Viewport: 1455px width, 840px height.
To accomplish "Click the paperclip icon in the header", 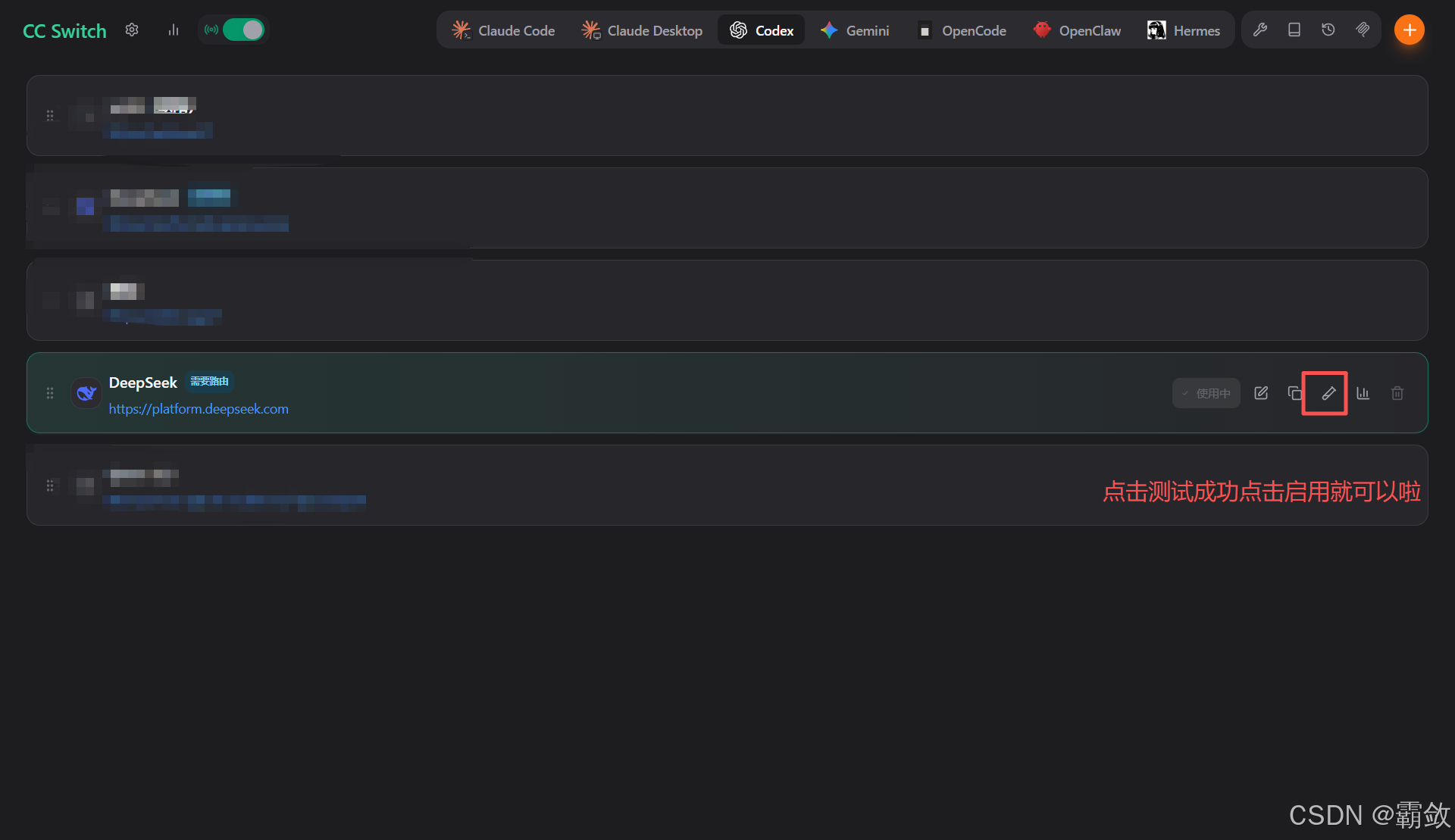I will pos(1363,30).
